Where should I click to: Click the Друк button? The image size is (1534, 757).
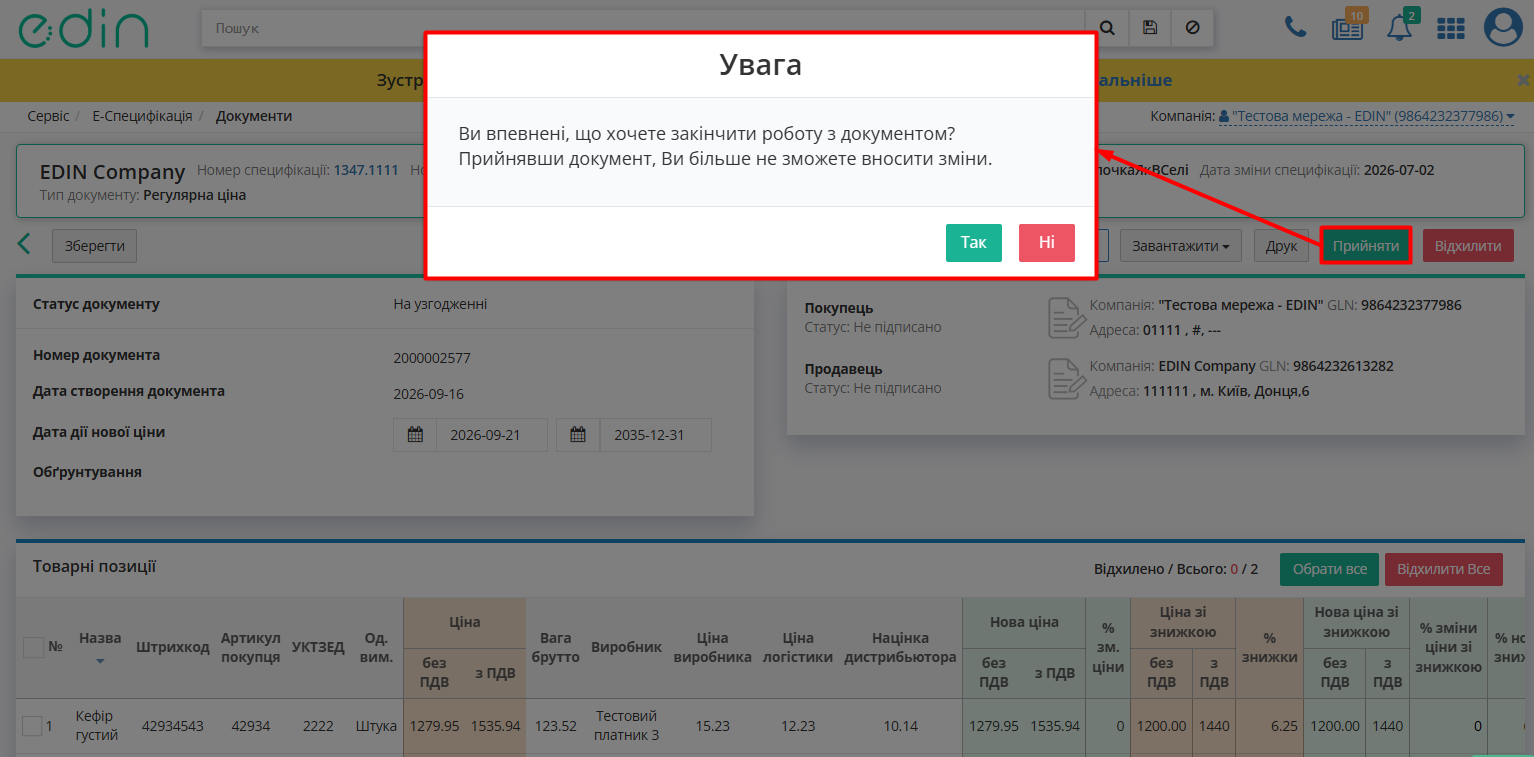(1281, 246)
